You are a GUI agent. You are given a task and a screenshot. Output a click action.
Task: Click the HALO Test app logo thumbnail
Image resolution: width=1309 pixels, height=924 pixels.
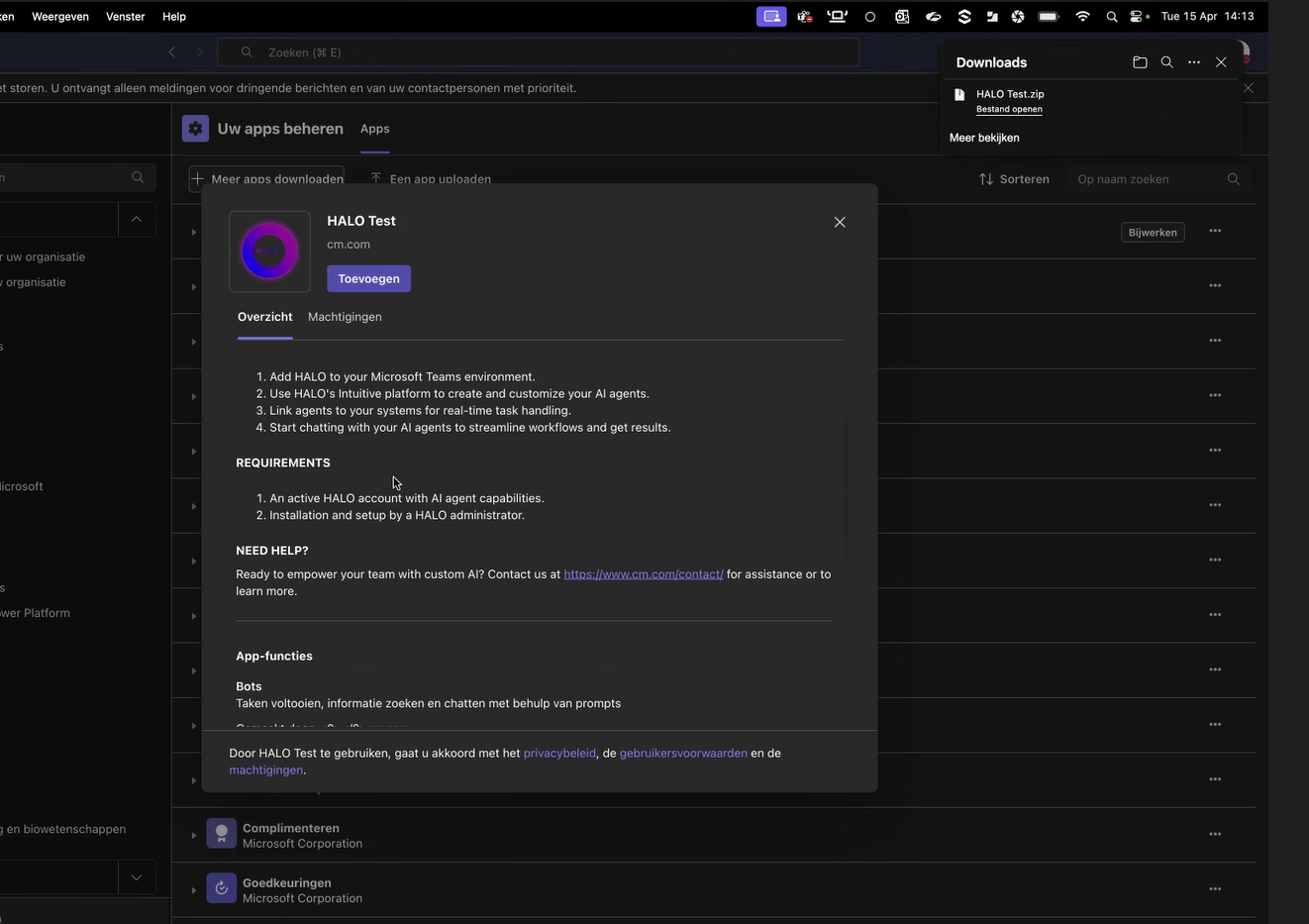269,252
